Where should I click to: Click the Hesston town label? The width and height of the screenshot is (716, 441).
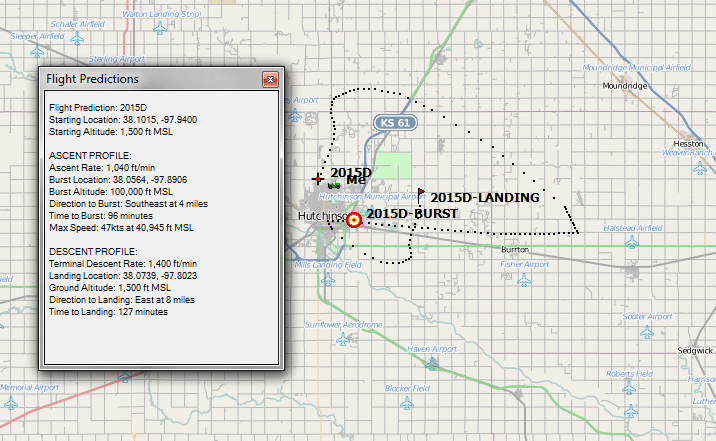(x=688, y=144)
